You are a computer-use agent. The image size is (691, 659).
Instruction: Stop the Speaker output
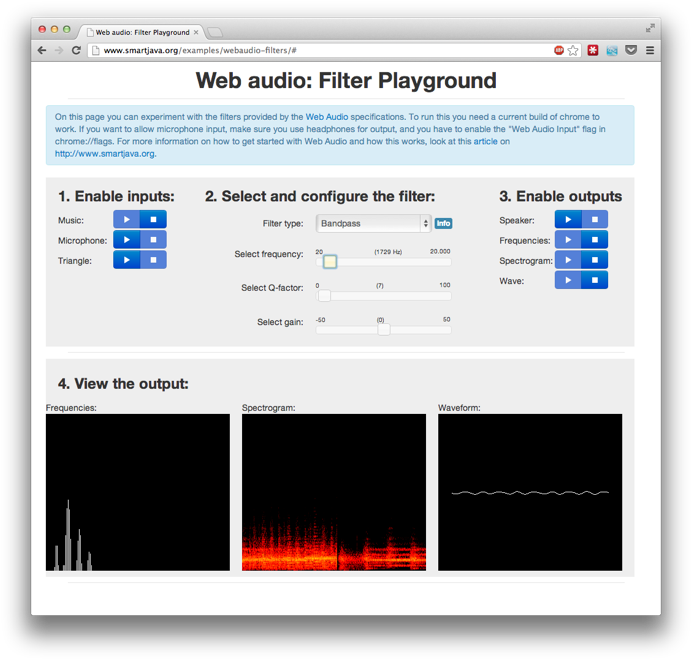[x=595, y=220]
